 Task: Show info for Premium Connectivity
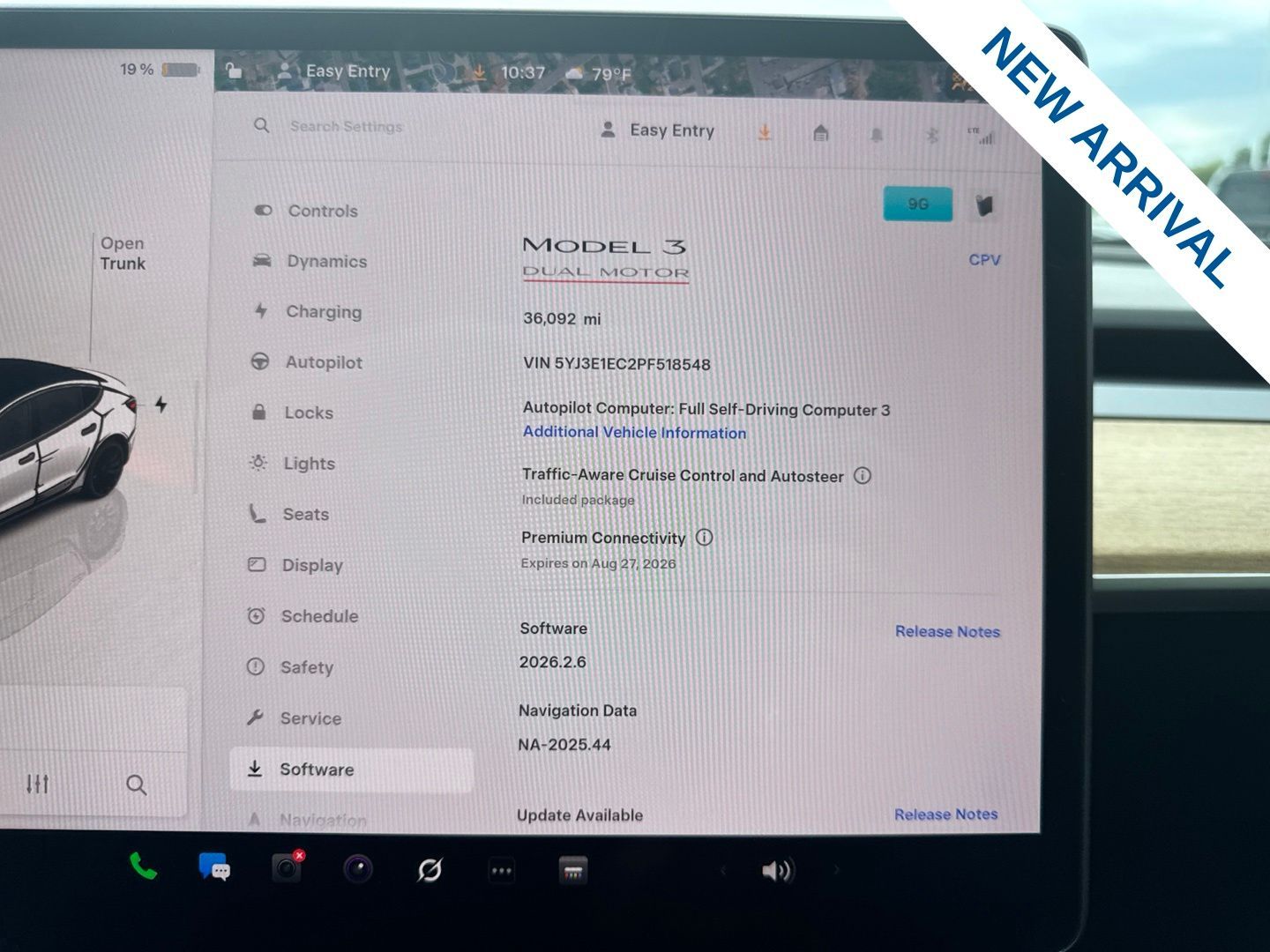pyautogui.click(x=704, y=537)
